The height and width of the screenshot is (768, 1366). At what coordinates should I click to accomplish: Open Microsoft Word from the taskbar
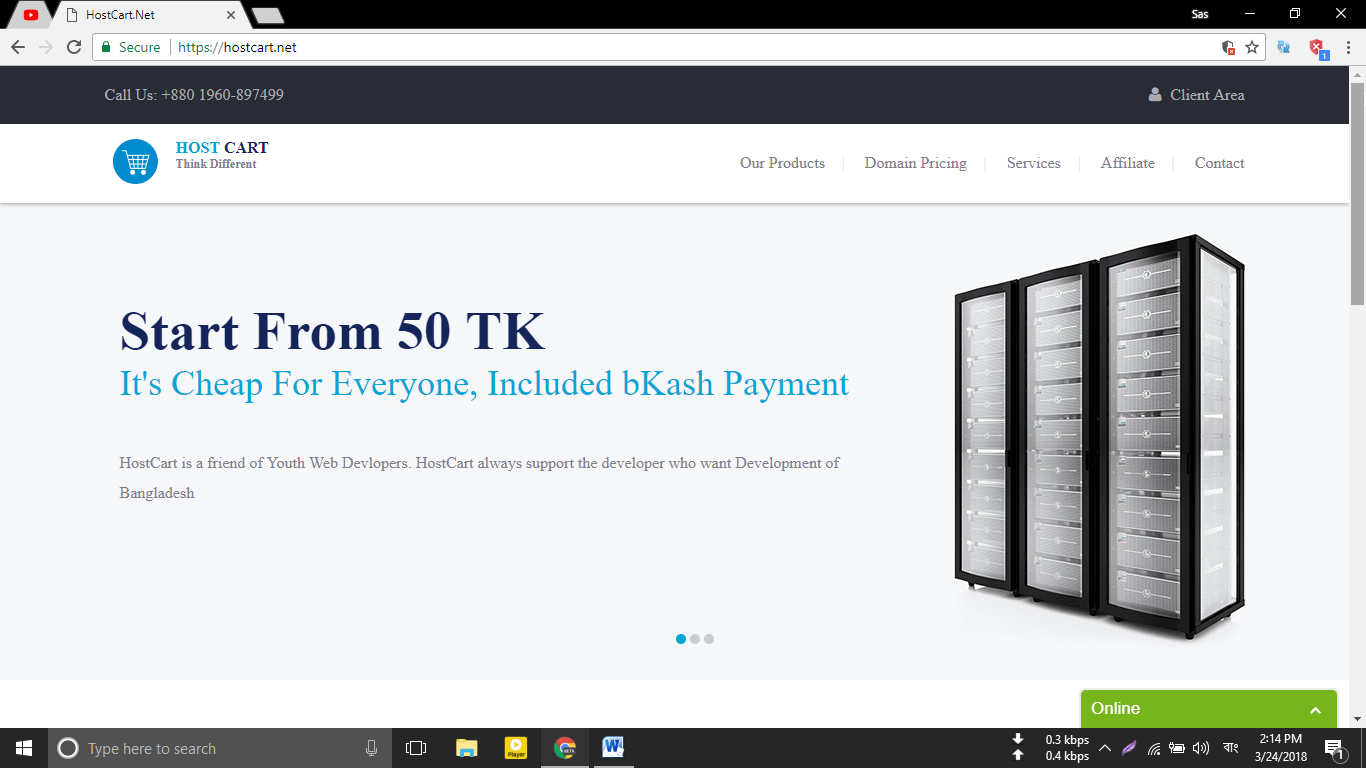[x=613, y=748]
